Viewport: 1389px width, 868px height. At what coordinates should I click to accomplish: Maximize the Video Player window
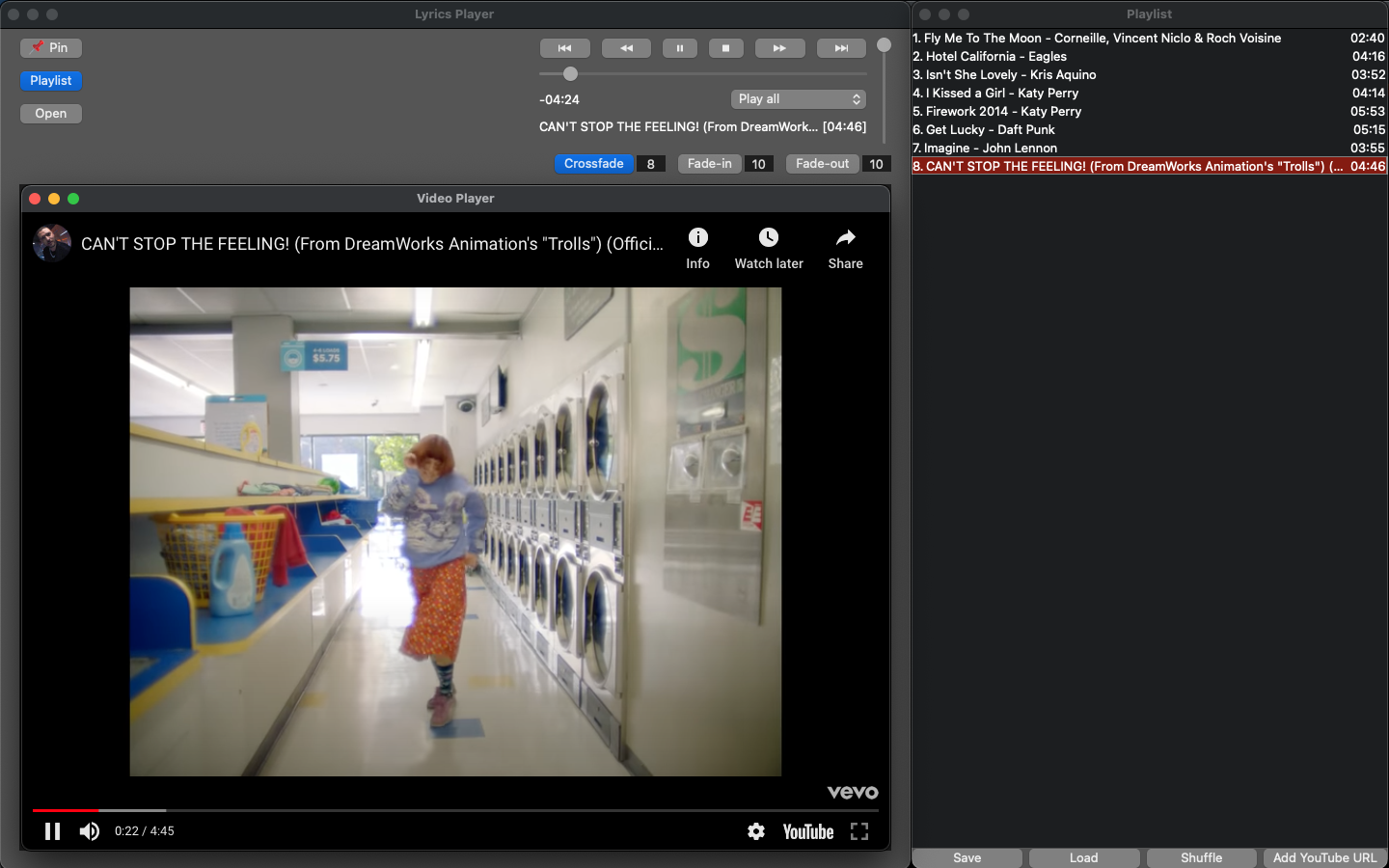click(x=73, y=199)
